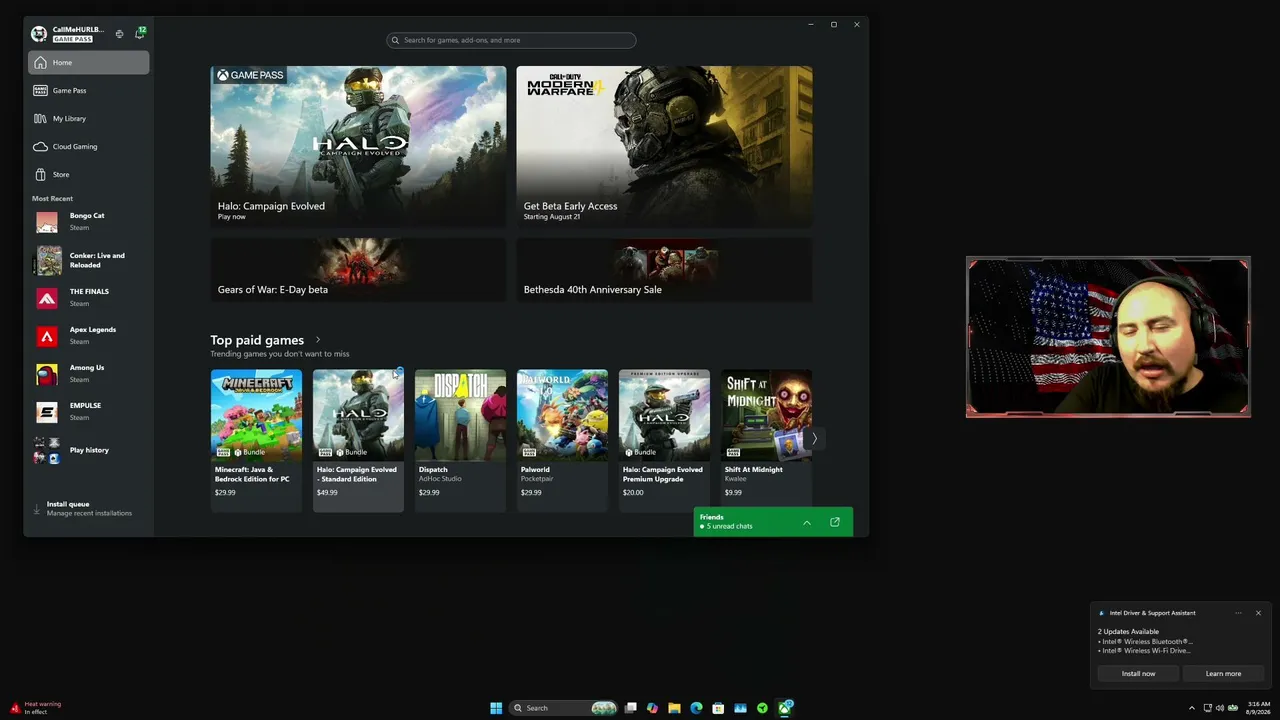Open the Dispatch game card
This screenshot has height=720, width=1280.
pos(460,441)
